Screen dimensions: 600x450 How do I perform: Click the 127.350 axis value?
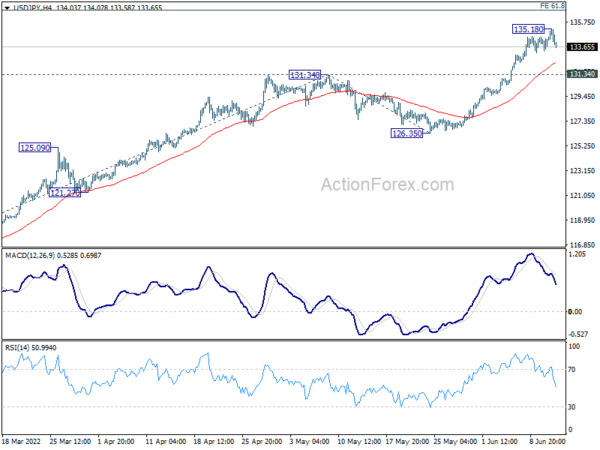pyautogui.click(x=582, y=121)
